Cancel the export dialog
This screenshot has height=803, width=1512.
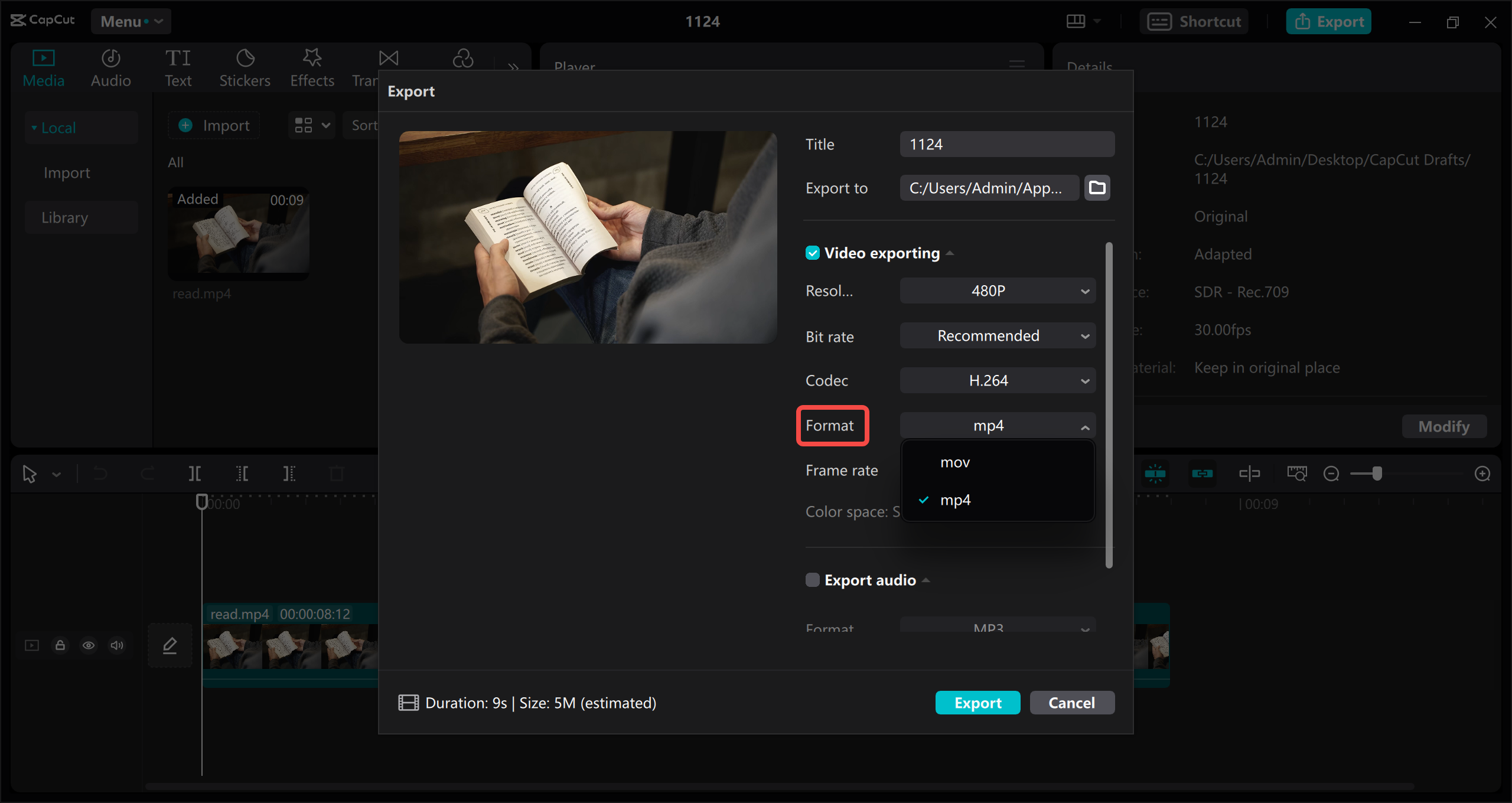(x=1072, y=703)
